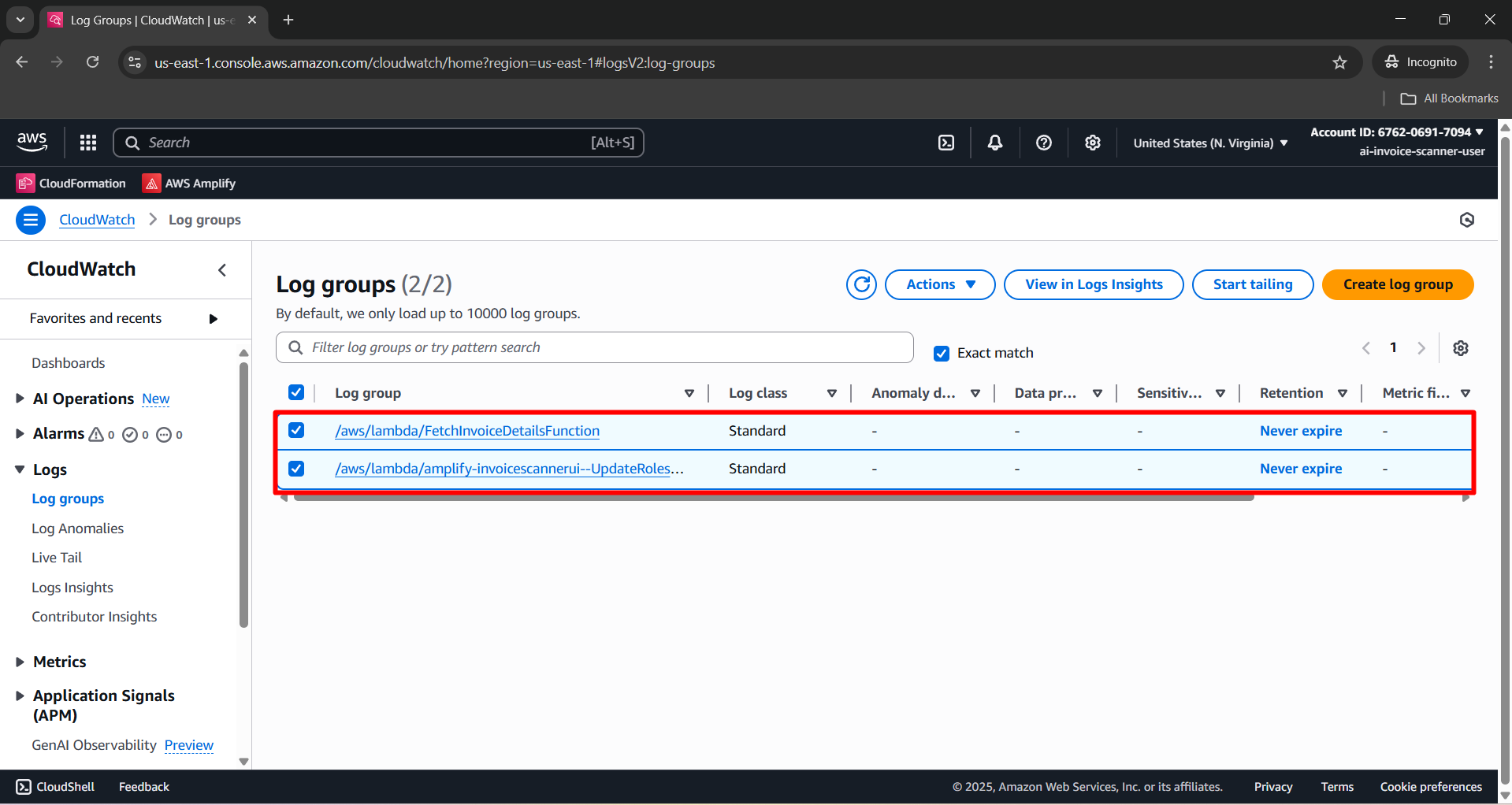Uncheck the select-all checkbox in table header

point(296,392)
